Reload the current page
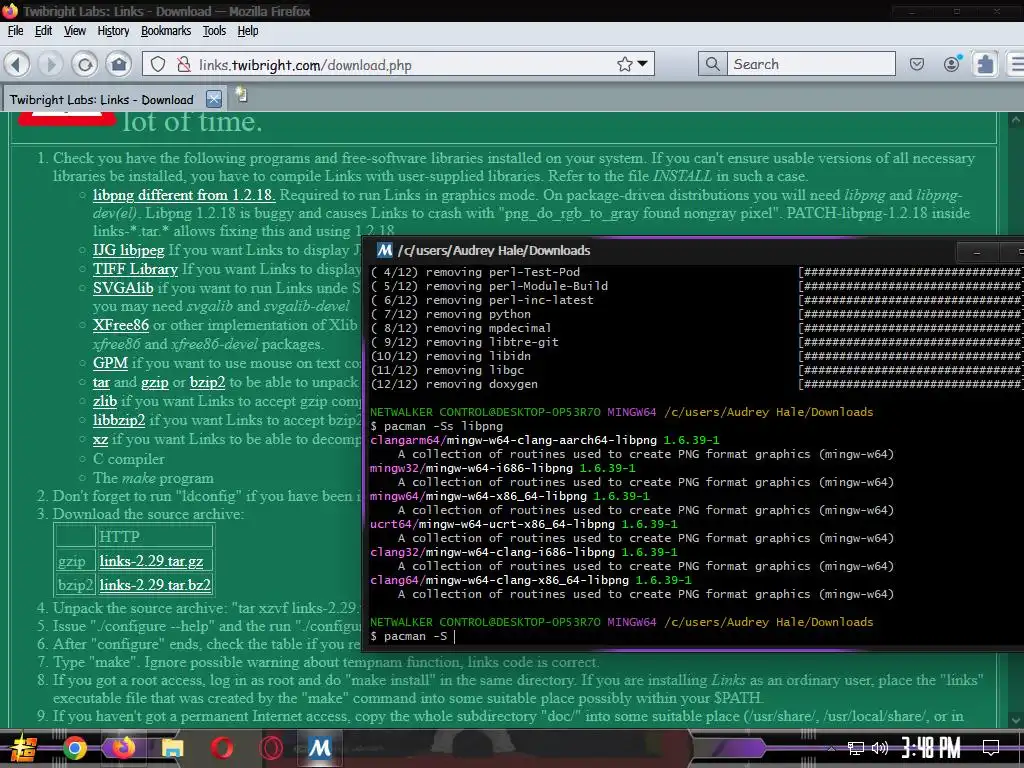Image resolution: width=1024 pixels, height=768 pixels. coord(85,64)
